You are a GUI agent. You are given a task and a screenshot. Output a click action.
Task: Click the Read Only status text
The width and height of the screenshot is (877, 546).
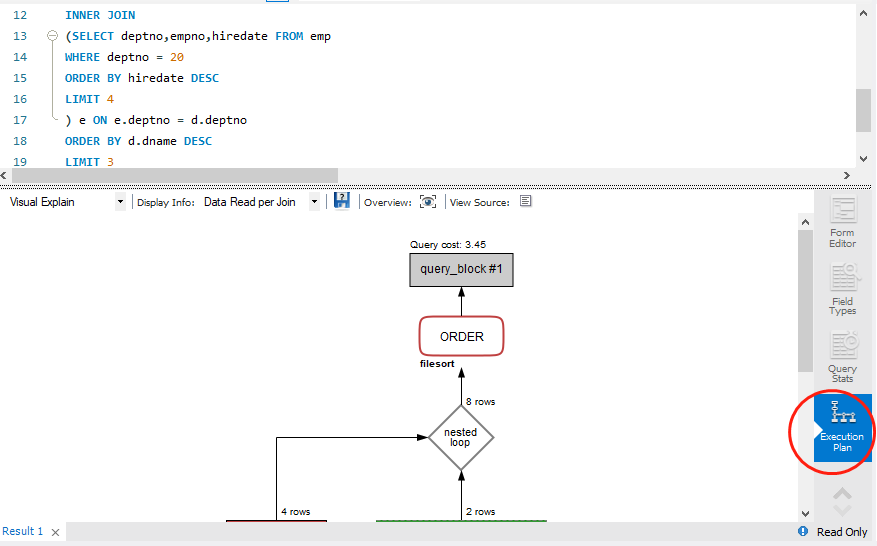[x=842, y=532]
